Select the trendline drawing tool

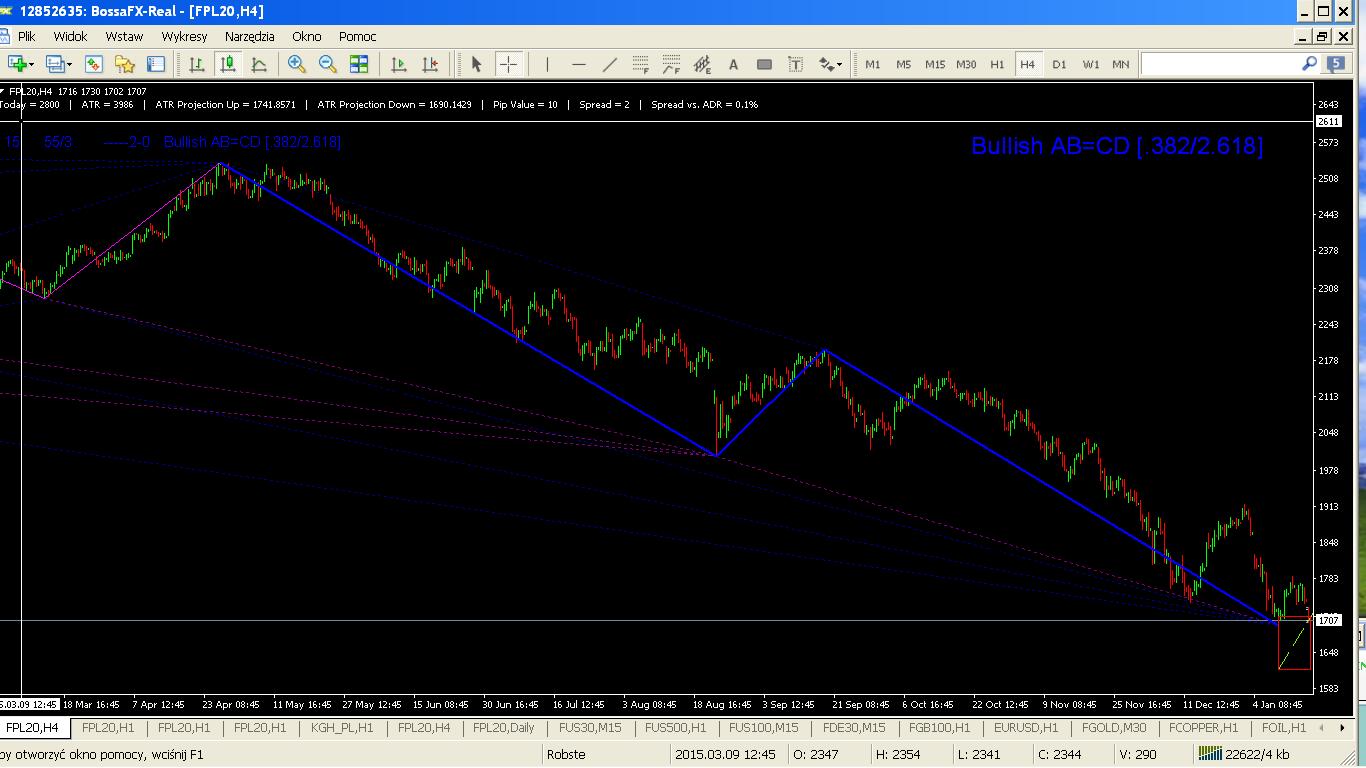tap(610, 64)
